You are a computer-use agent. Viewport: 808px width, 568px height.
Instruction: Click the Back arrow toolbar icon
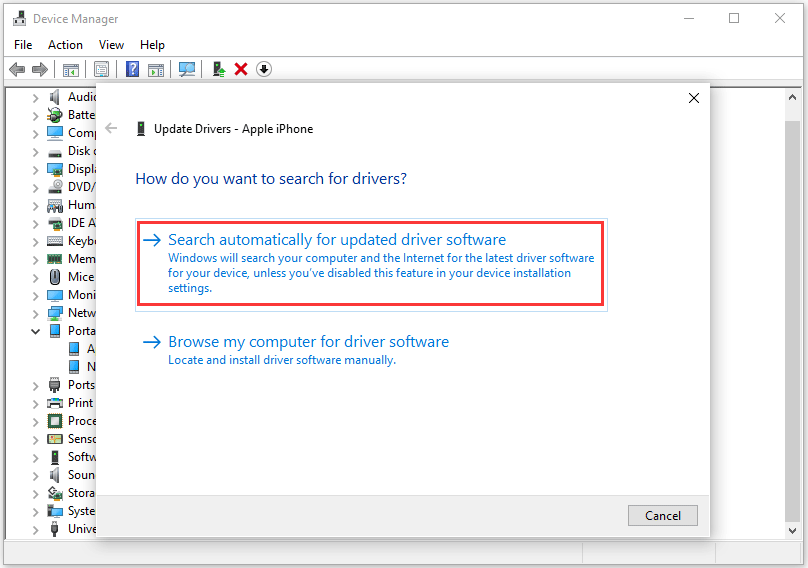click(x=18, y=69)
